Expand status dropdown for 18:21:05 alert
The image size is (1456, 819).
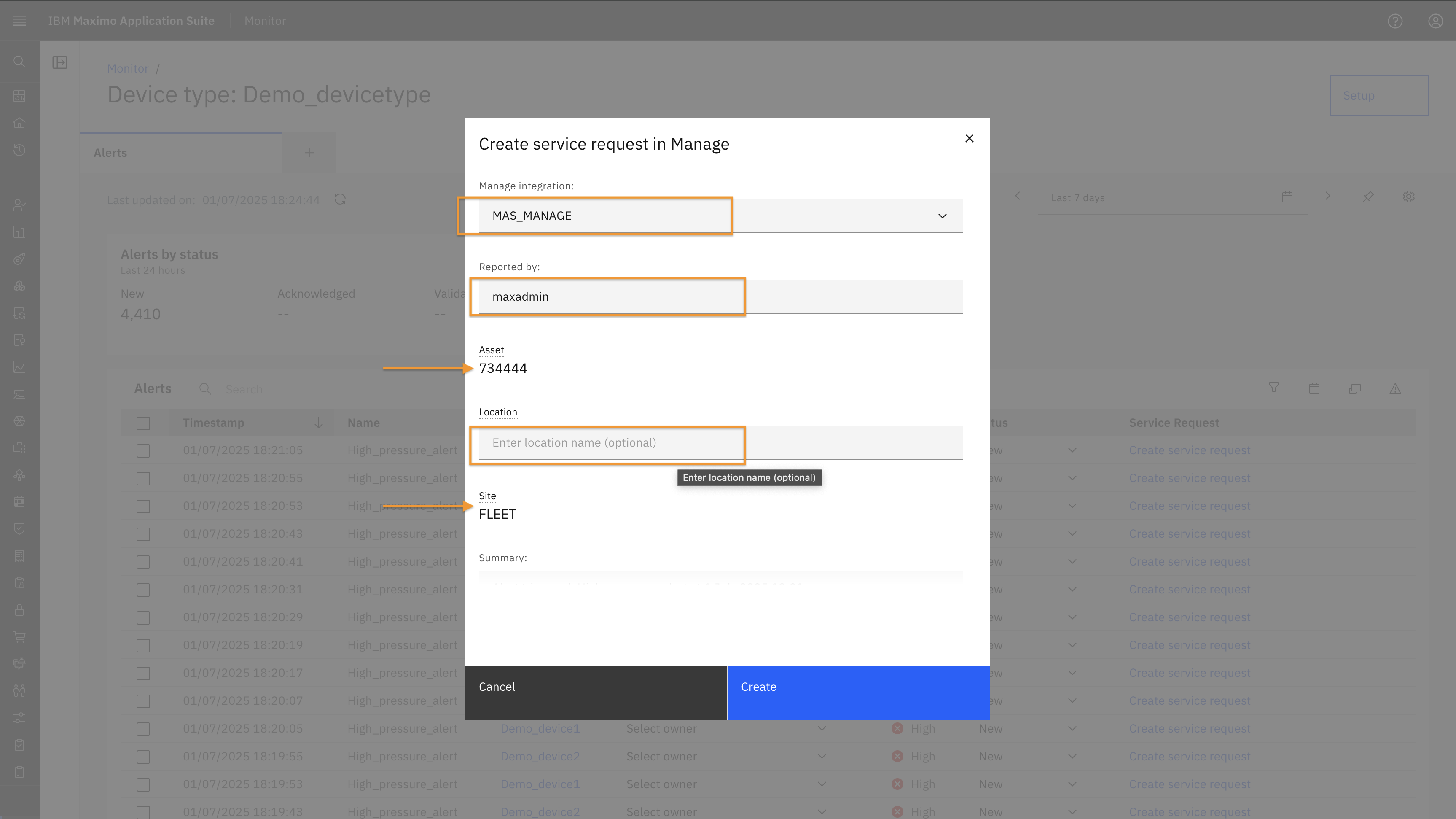1072,450
